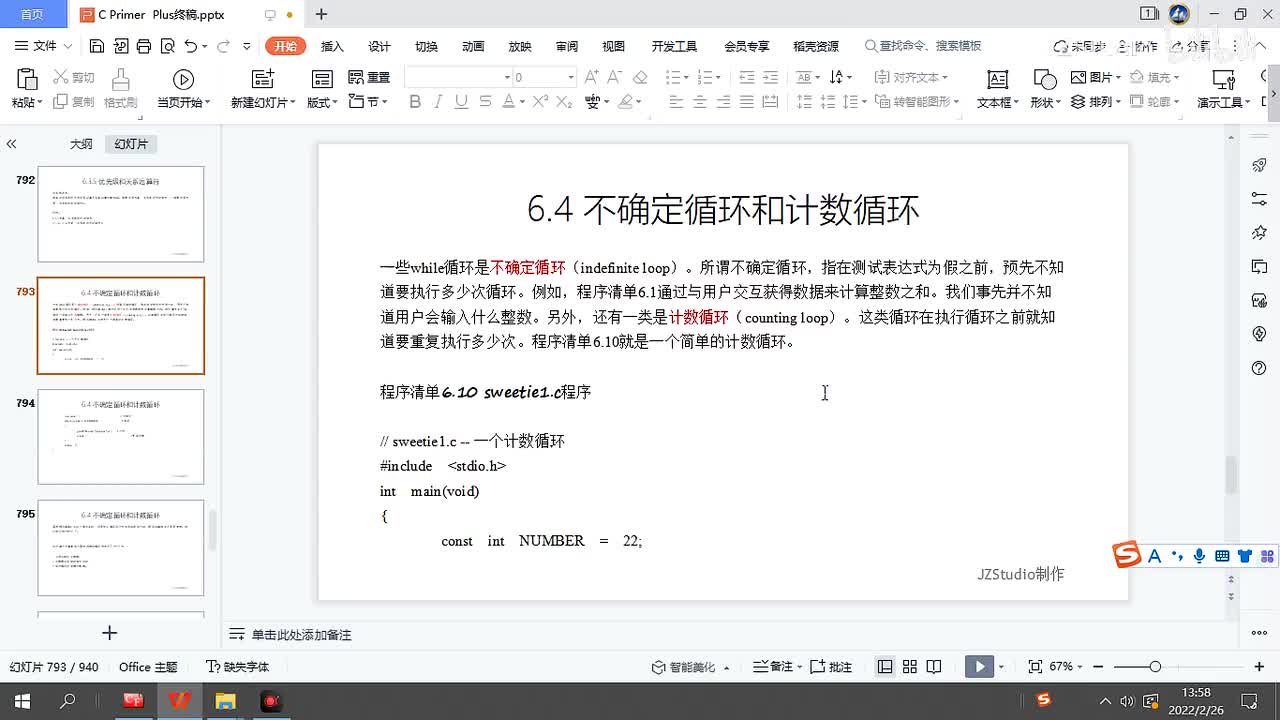Click the Reading view icon in status bar
1280x720 pixels.
[x=934, y=666]
